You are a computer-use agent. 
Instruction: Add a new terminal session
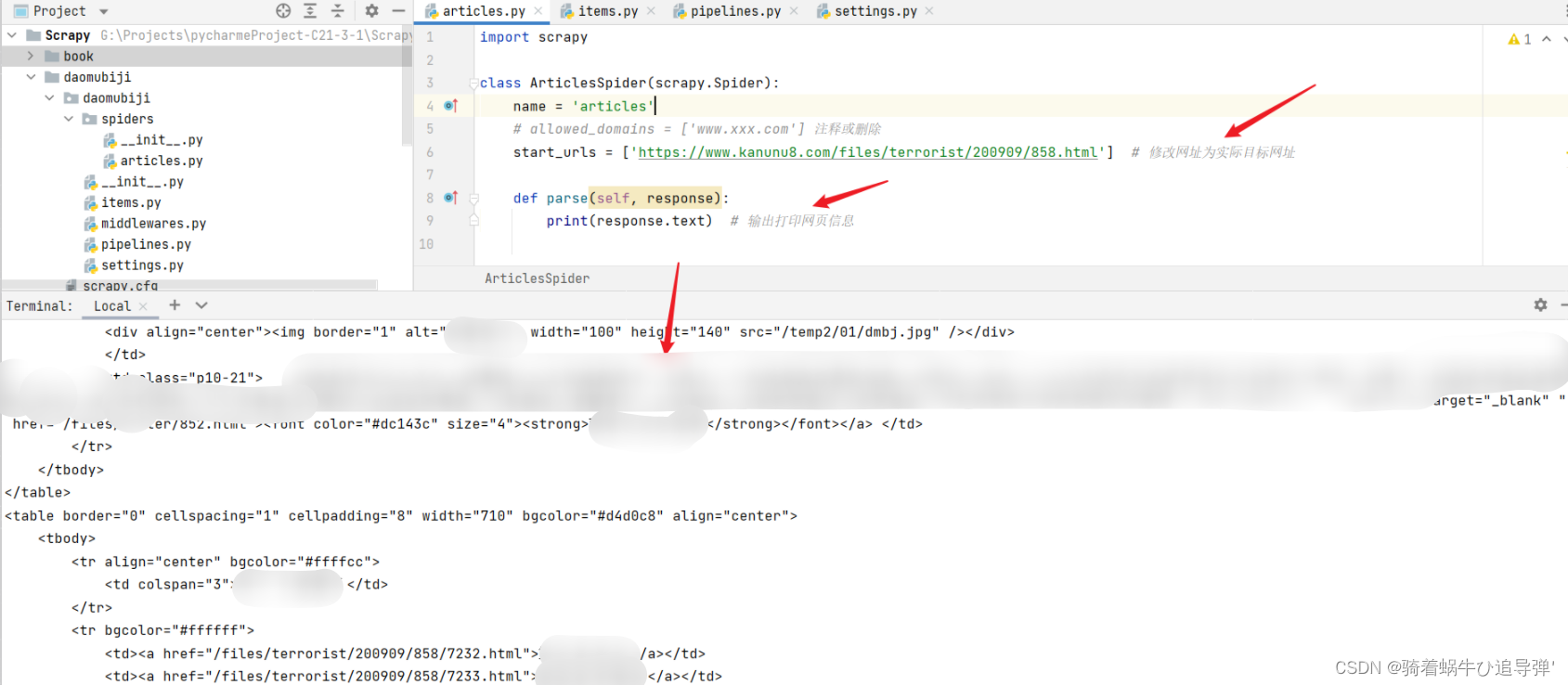(x=175, y=305)
